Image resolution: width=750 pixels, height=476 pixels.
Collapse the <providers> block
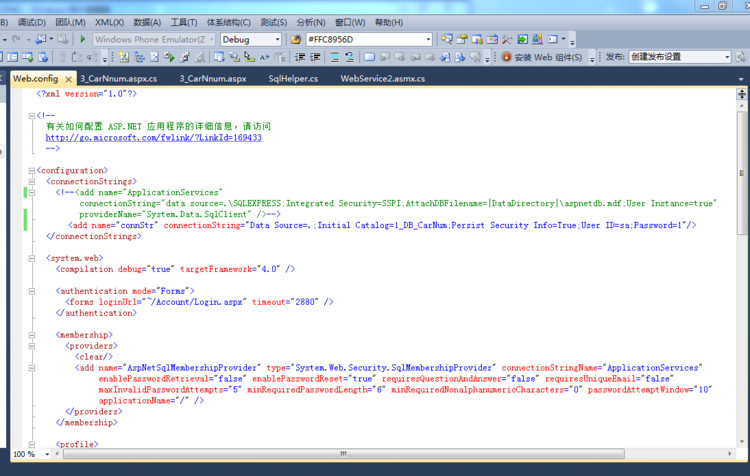point(32,346)
